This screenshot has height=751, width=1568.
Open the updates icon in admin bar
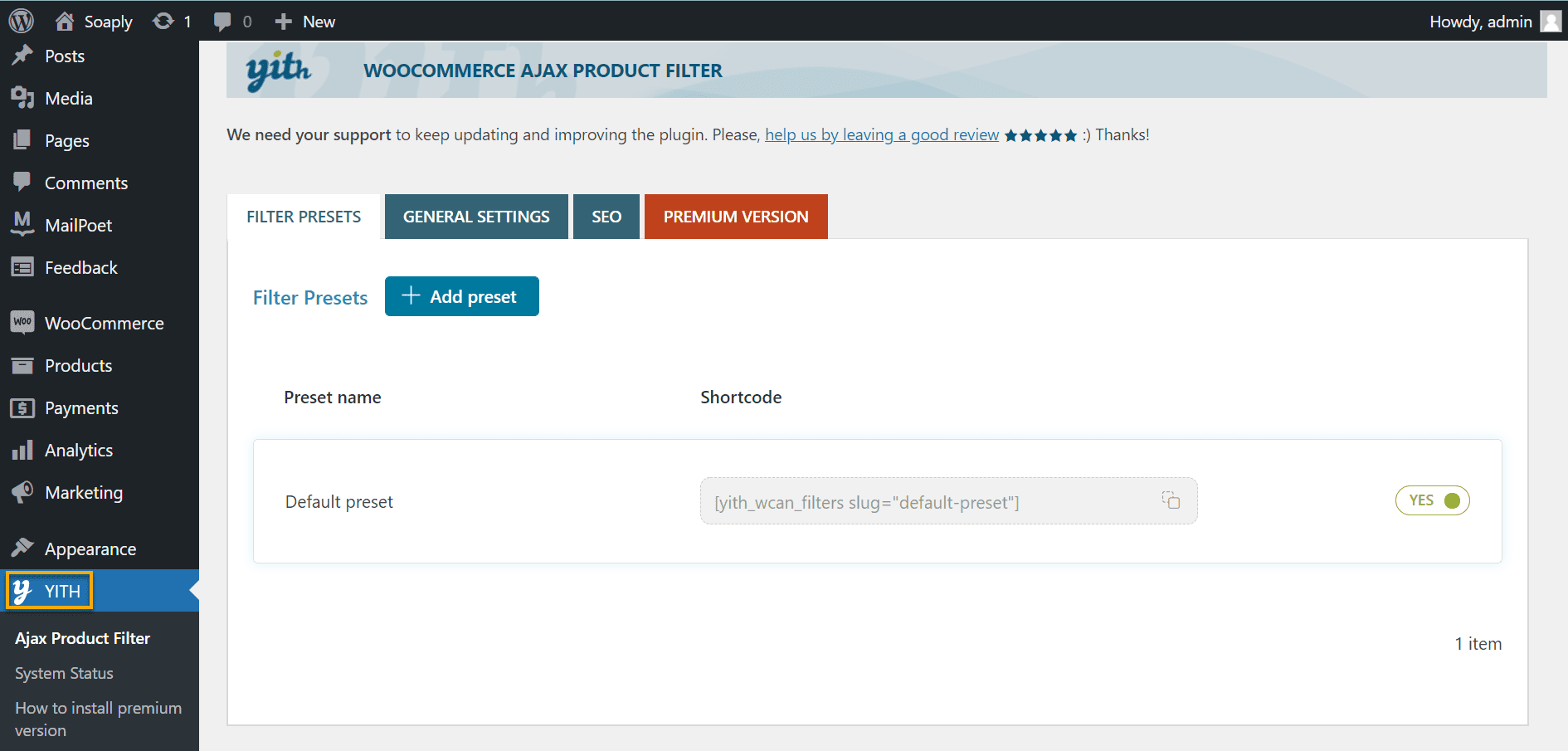(163, 21)
